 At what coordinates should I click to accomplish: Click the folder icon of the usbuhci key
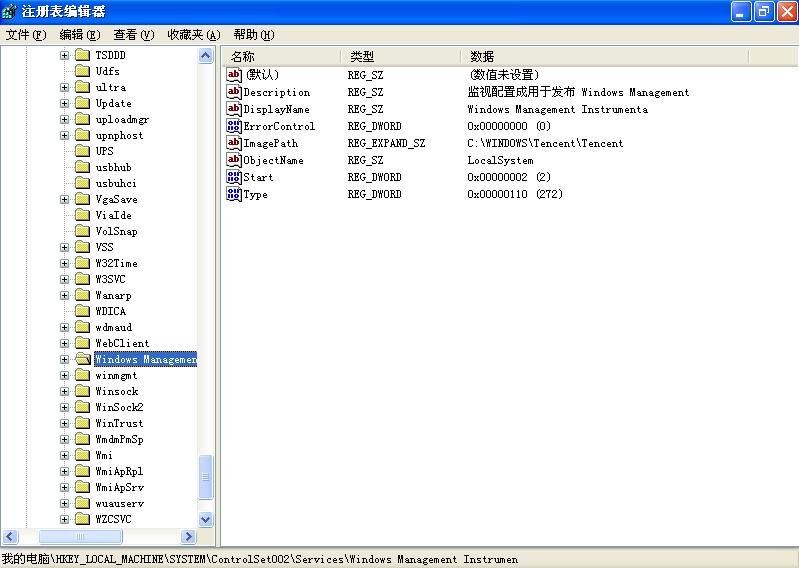pyautogui.click(x=83, y=183)
